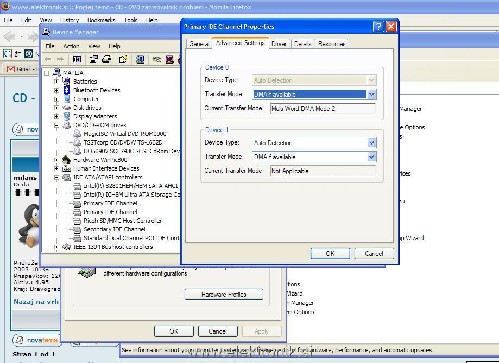Image resolution: width=499 pixels, height=363 pixels.
Task: Click the Help toolbar icon with blue monitor
Action: tap(140, 59)
